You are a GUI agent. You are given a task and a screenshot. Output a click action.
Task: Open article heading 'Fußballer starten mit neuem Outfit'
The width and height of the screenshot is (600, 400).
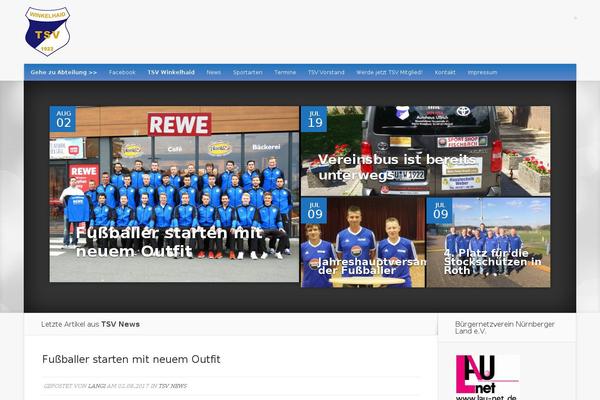tap(131, 359)
